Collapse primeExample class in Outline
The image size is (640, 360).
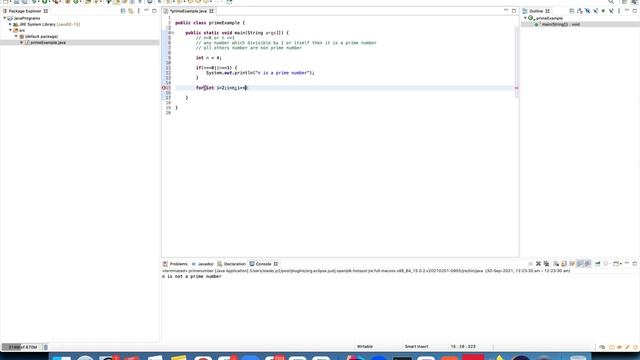pos(525,18)
